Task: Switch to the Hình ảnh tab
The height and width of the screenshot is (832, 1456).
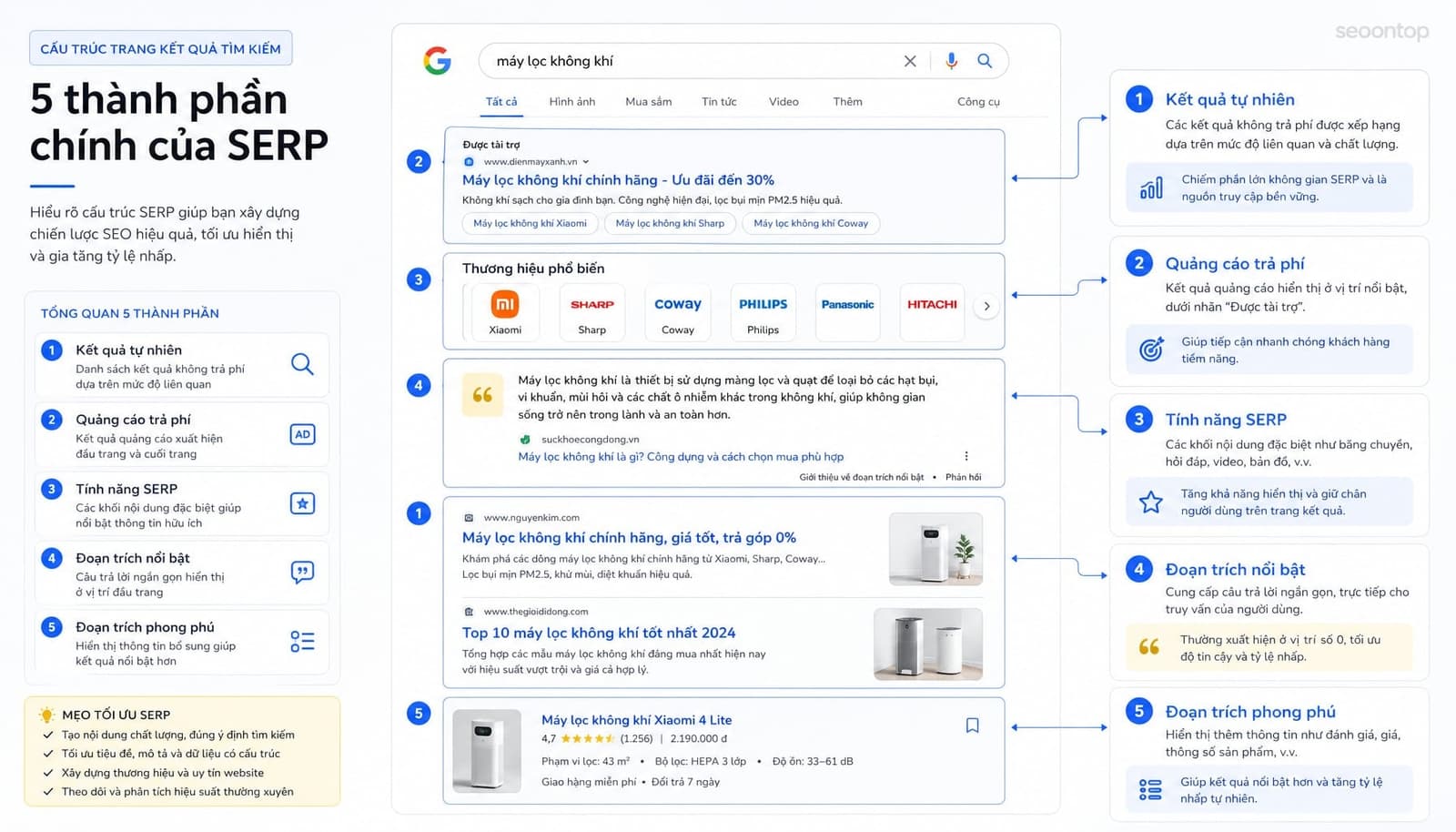Action: (x=572, y=102)
